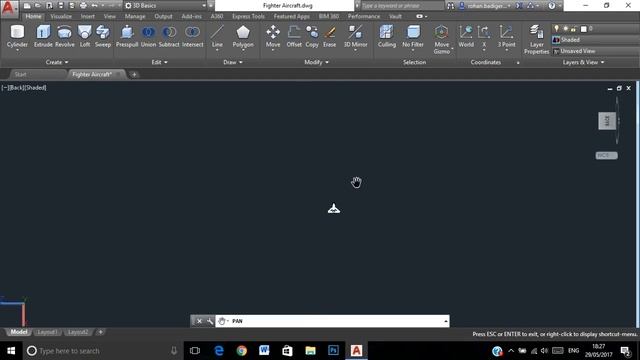Add a new drawing tab

(x=134, y=74)
